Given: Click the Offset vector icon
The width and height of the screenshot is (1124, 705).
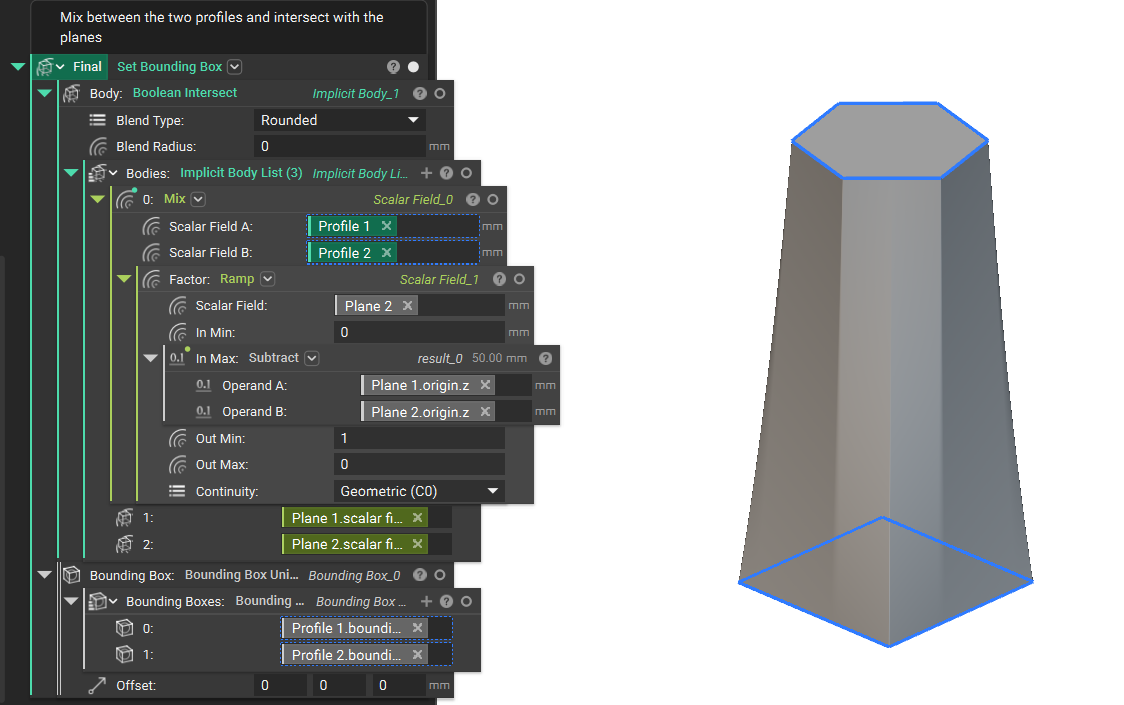Looking at the screenshot, I should coord(97,686).
